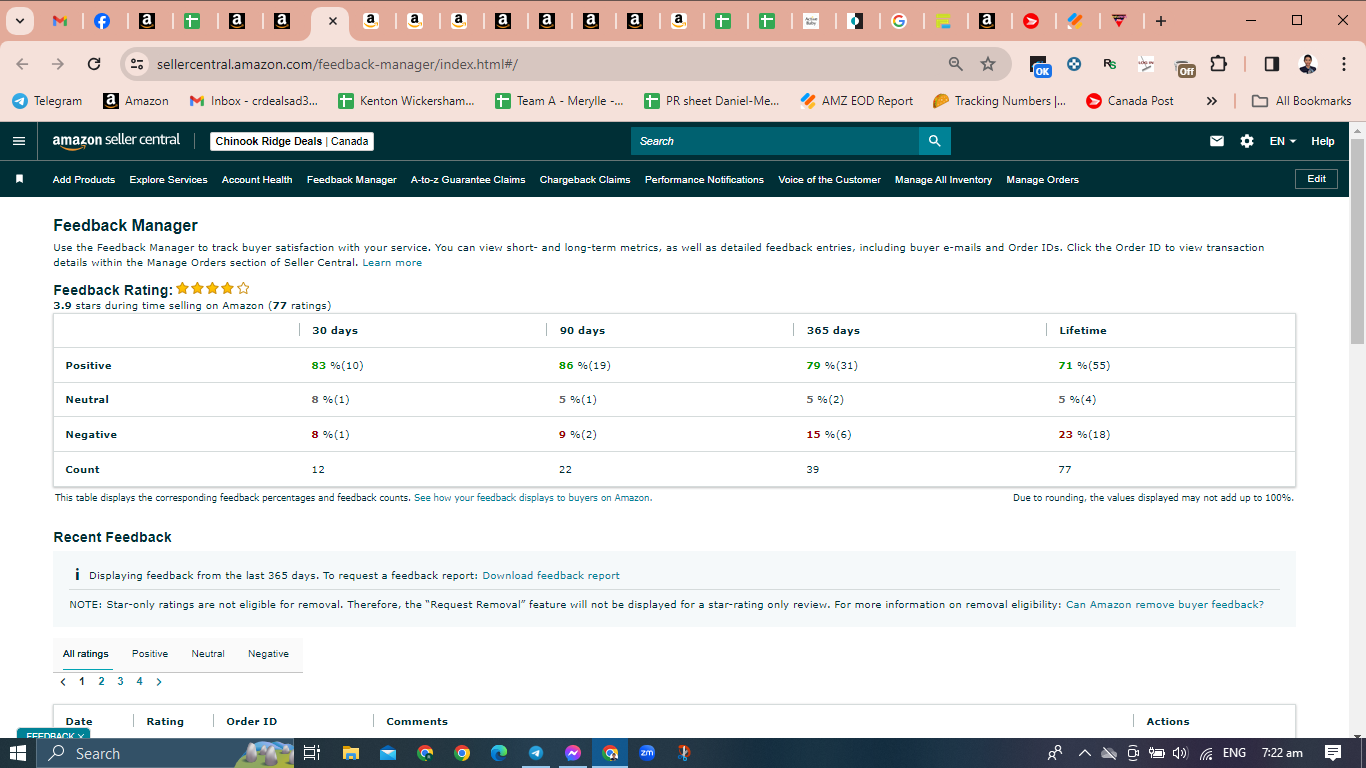The image size is (1366, 768).
Task: Open Telegram in the Windows taskbar
Action: [x=536, y=753]
